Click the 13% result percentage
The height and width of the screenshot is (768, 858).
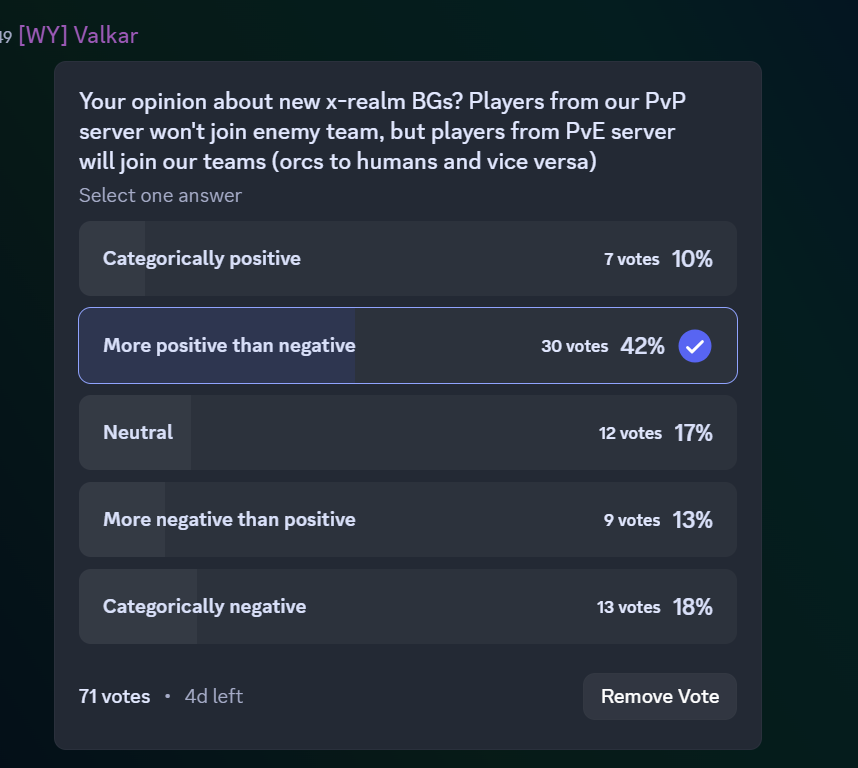[x=693, y=520]
